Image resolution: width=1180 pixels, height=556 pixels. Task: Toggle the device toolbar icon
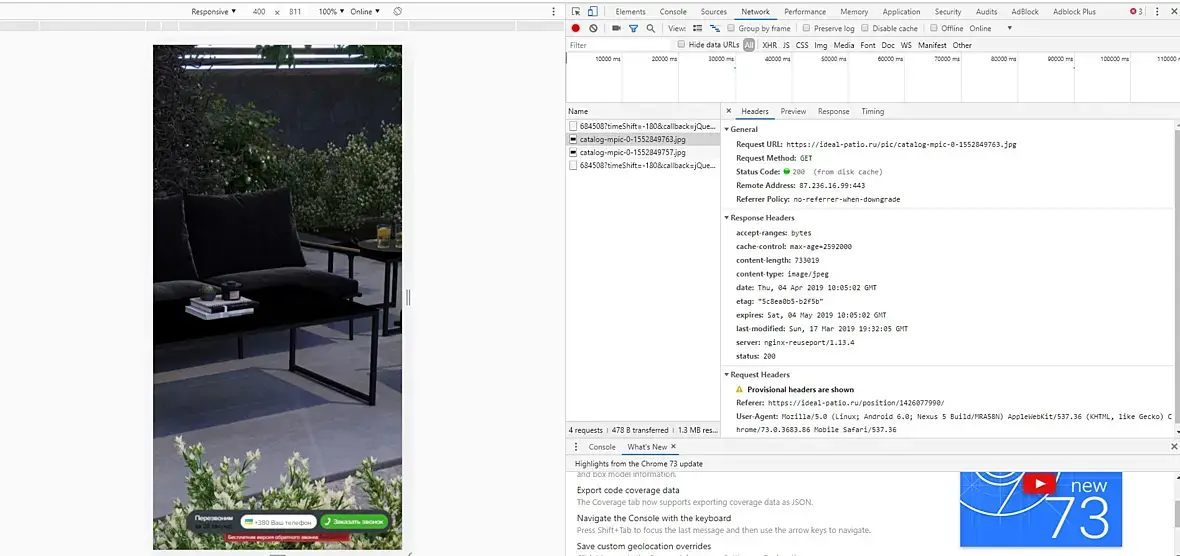click(x=592, y=11)
